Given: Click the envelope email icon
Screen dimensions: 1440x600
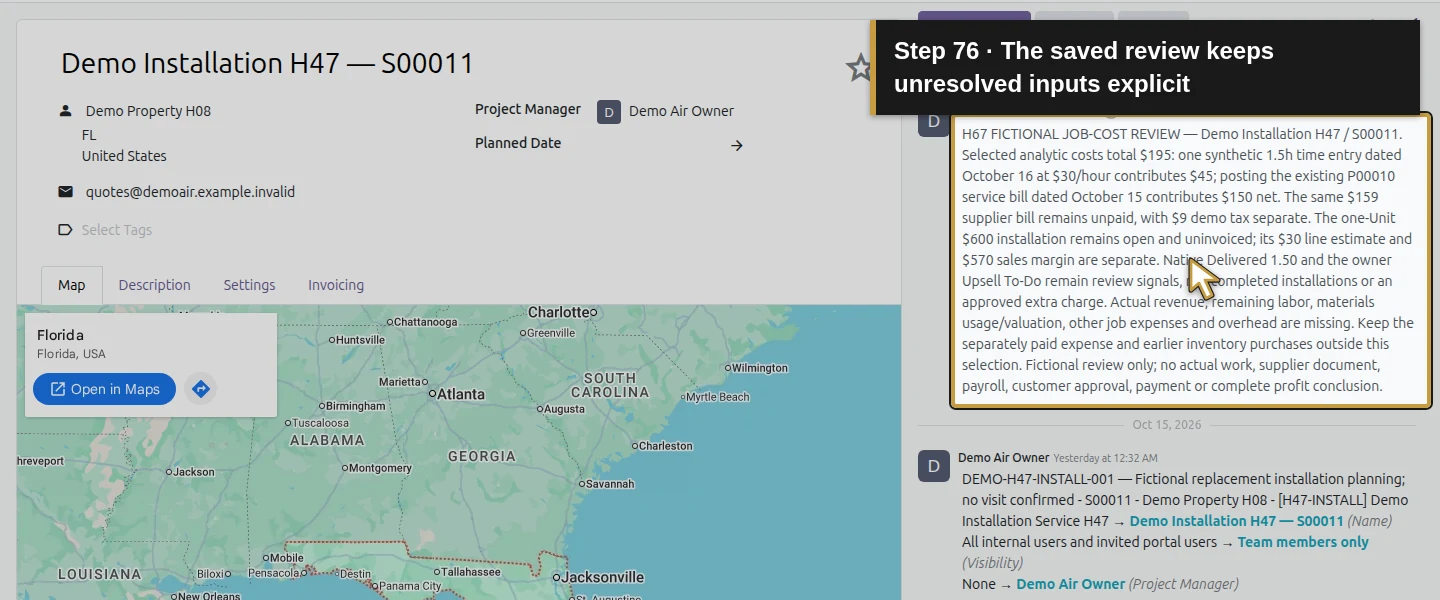Looking at the screenshot, I should point(66,192).
